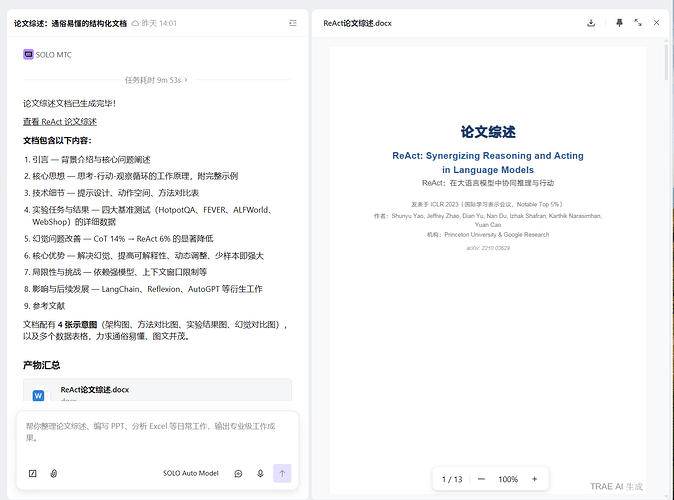Image resolution: width=674 pixels, height=500 pixels.
Task: Open the task list icon in chat header
Action: [x=293, y=23]
